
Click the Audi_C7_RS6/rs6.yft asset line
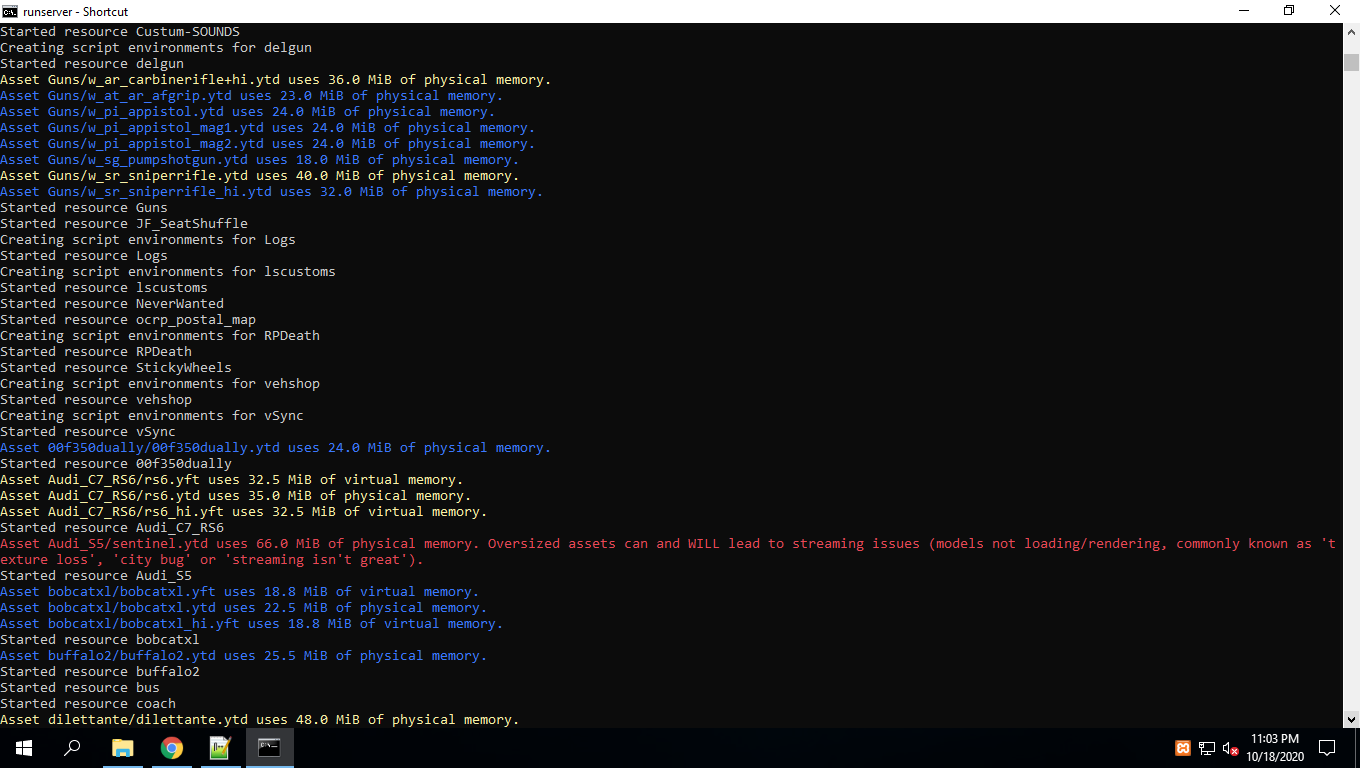pyautogui.click(x=232, y=480)
